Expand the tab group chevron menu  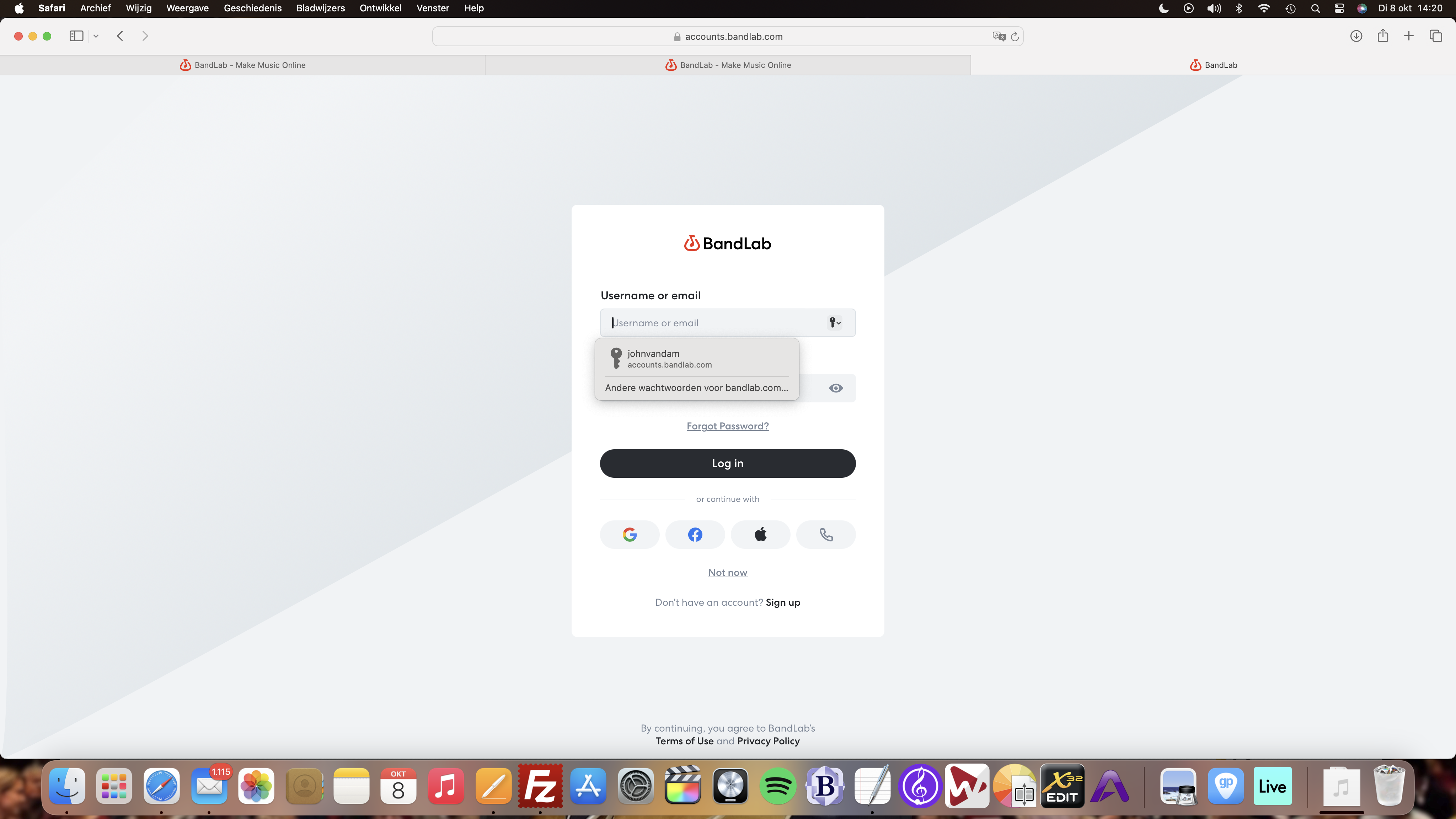tap(96, 36)
